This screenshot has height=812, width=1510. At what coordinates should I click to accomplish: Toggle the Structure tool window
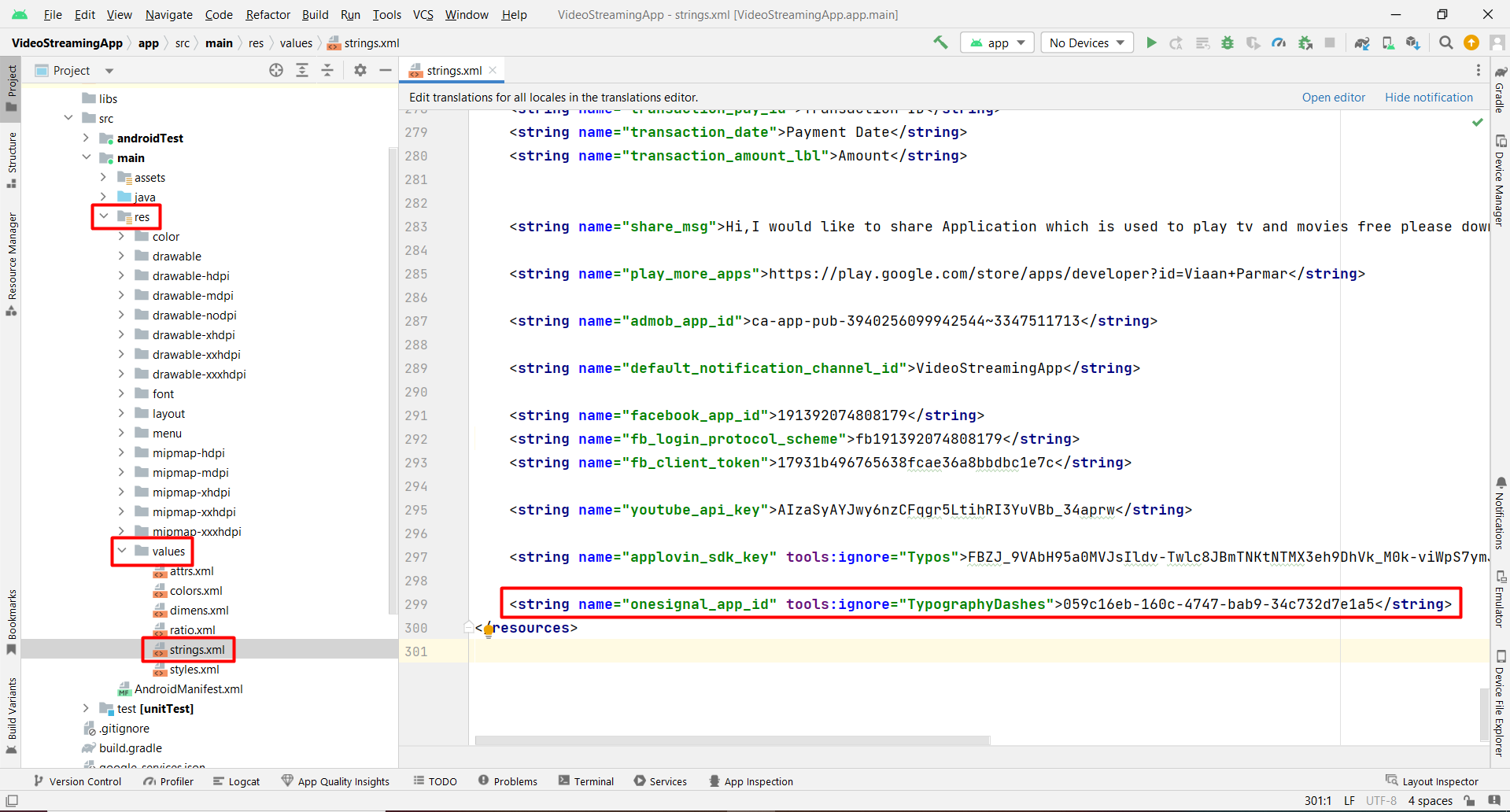tap(11, 161)
